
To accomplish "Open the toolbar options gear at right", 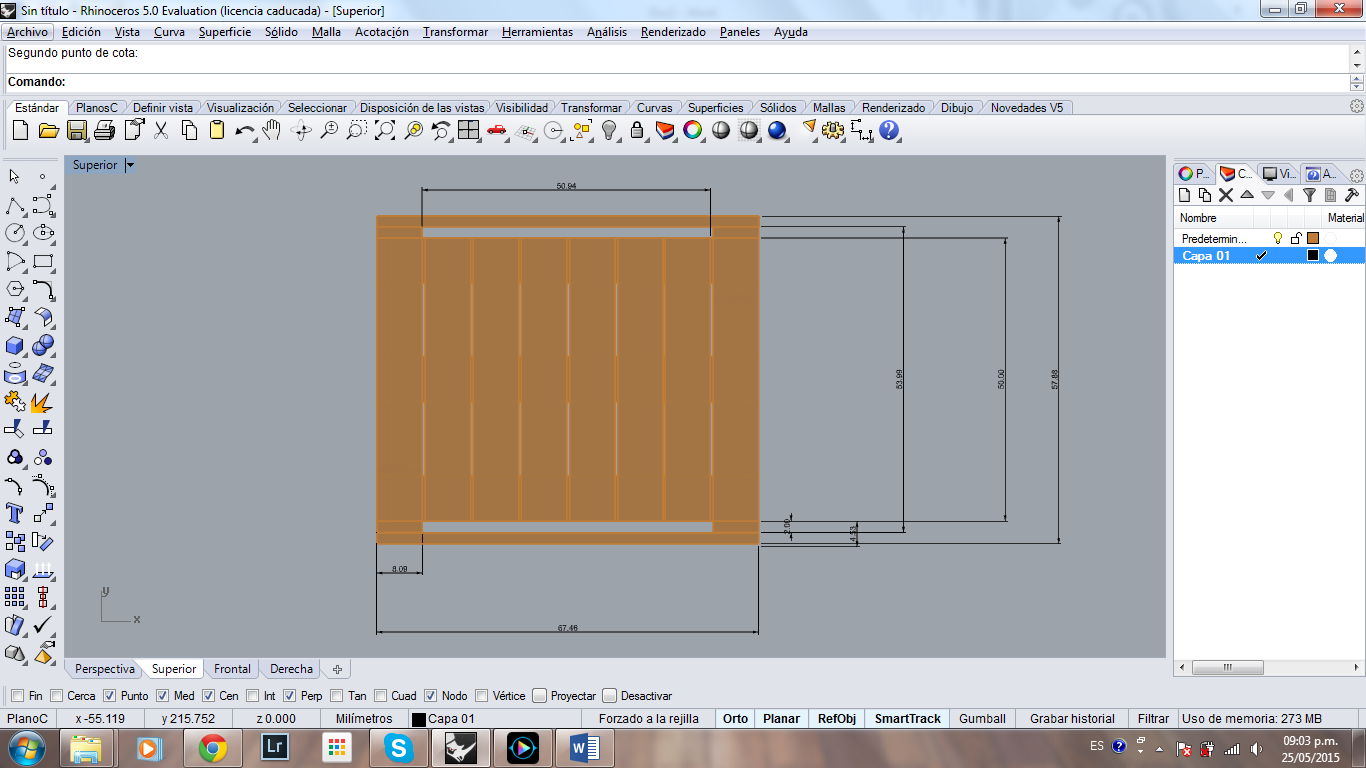I will (x=1357, y=106).
